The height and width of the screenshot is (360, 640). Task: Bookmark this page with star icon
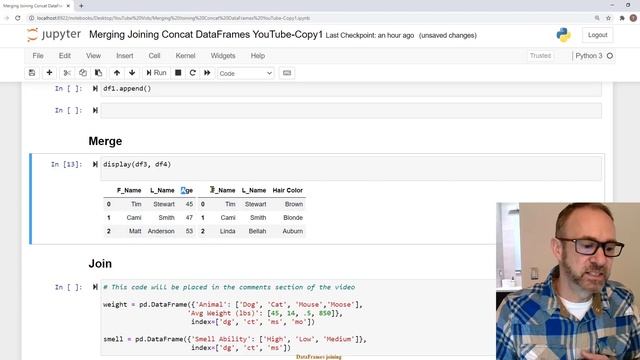pos(609,18)
